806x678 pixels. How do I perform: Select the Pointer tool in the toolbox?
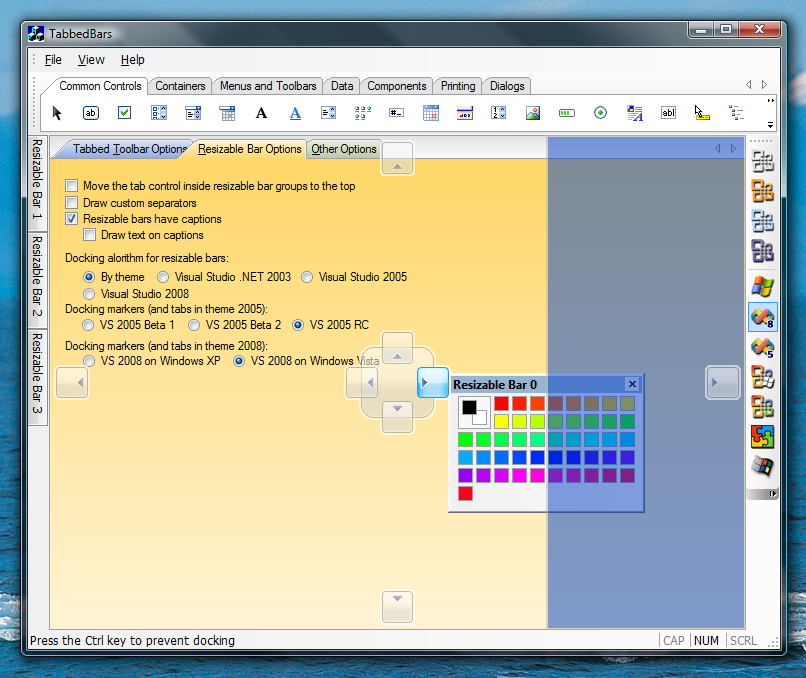(x=57, y=113)
